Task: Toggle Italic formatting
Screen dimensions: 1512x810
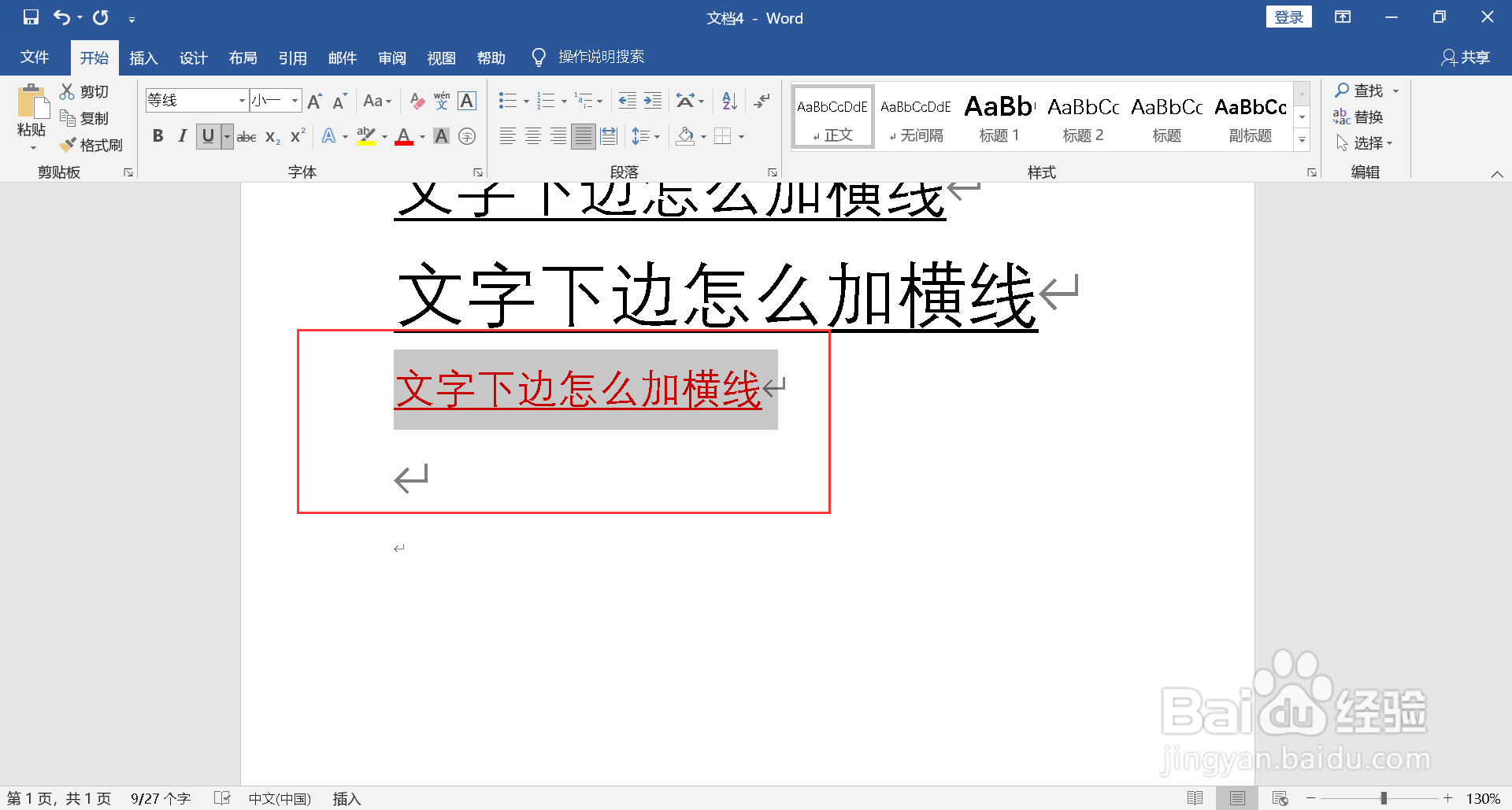Action: click(183, 136)
